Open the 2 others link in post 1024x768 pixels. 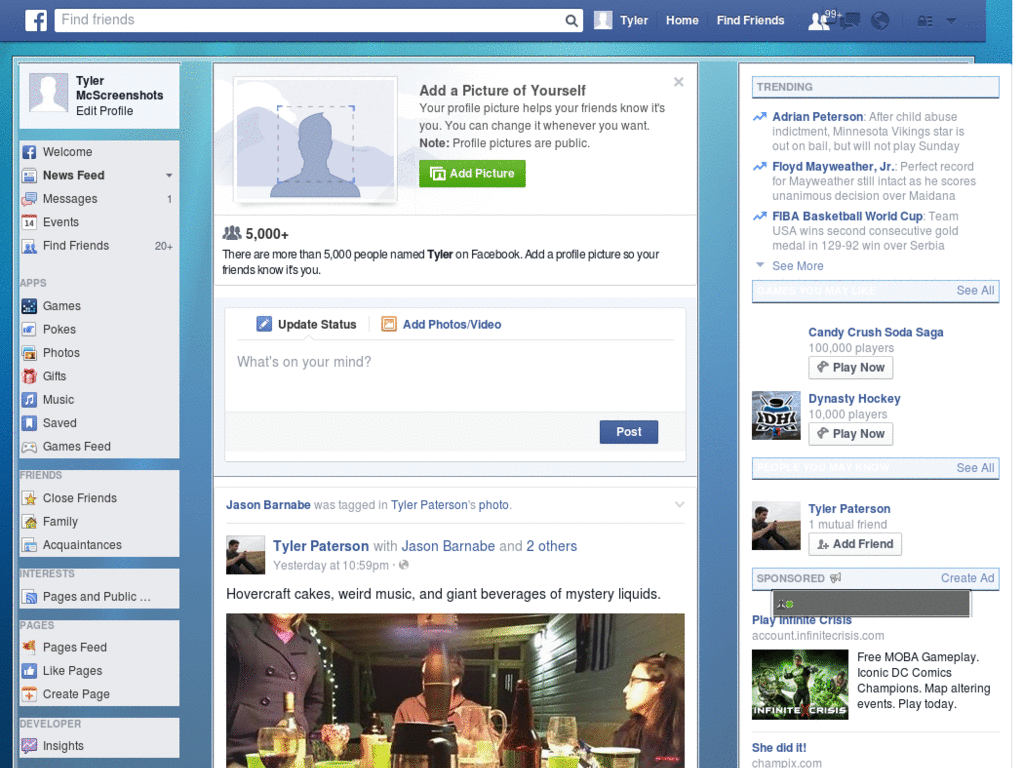552,546
